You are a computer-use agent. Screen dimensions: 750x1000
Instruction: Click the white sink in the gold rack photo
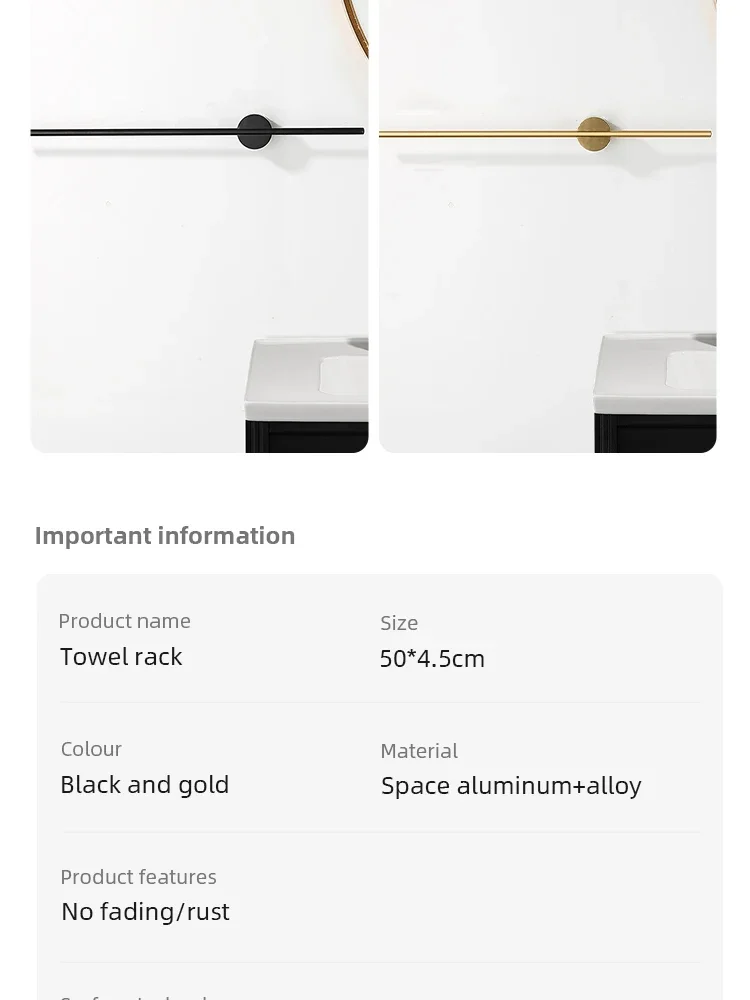click(x=655, y=374)
